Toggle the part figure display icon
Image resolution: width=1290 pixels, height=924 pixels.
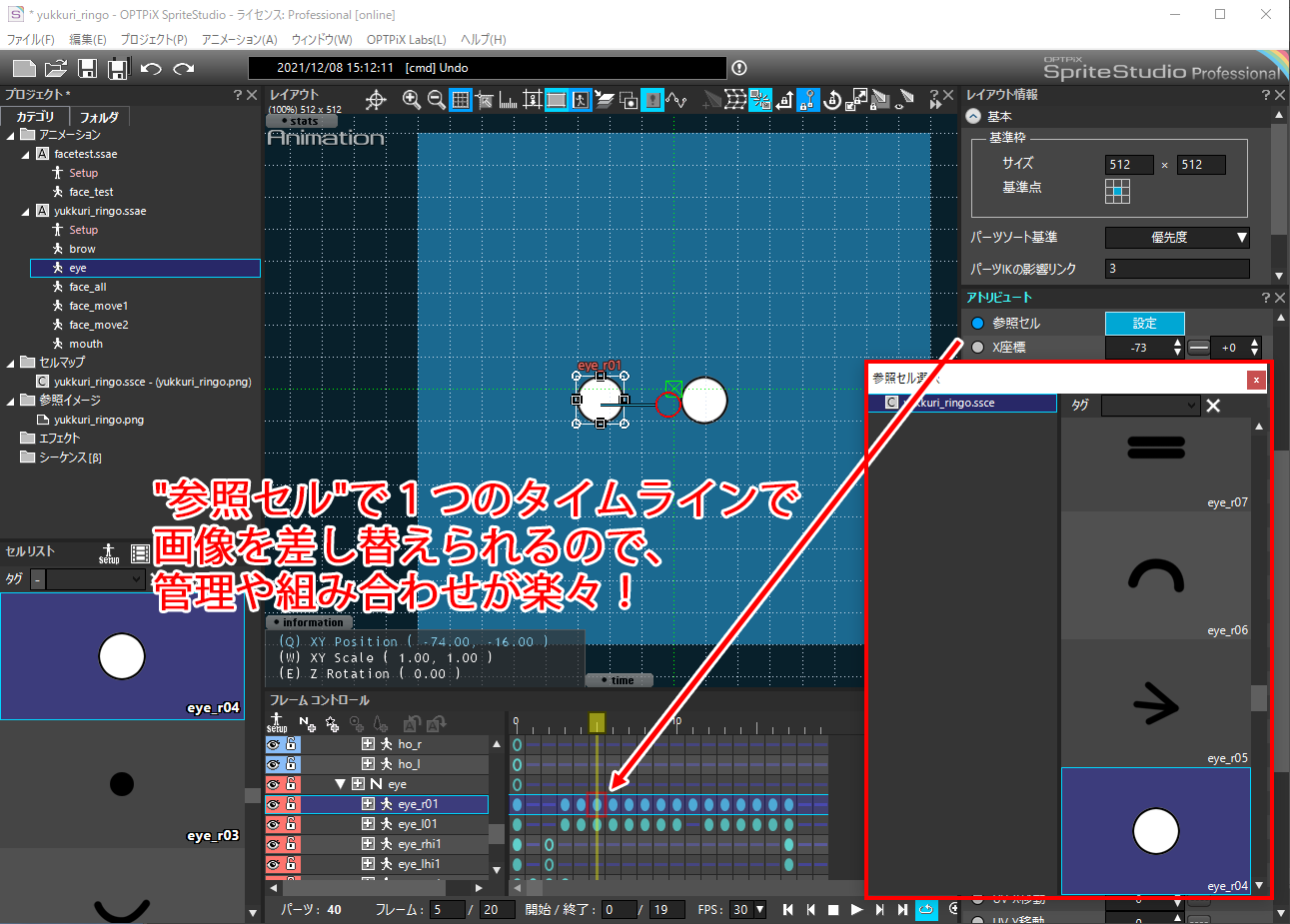[581, 100]
